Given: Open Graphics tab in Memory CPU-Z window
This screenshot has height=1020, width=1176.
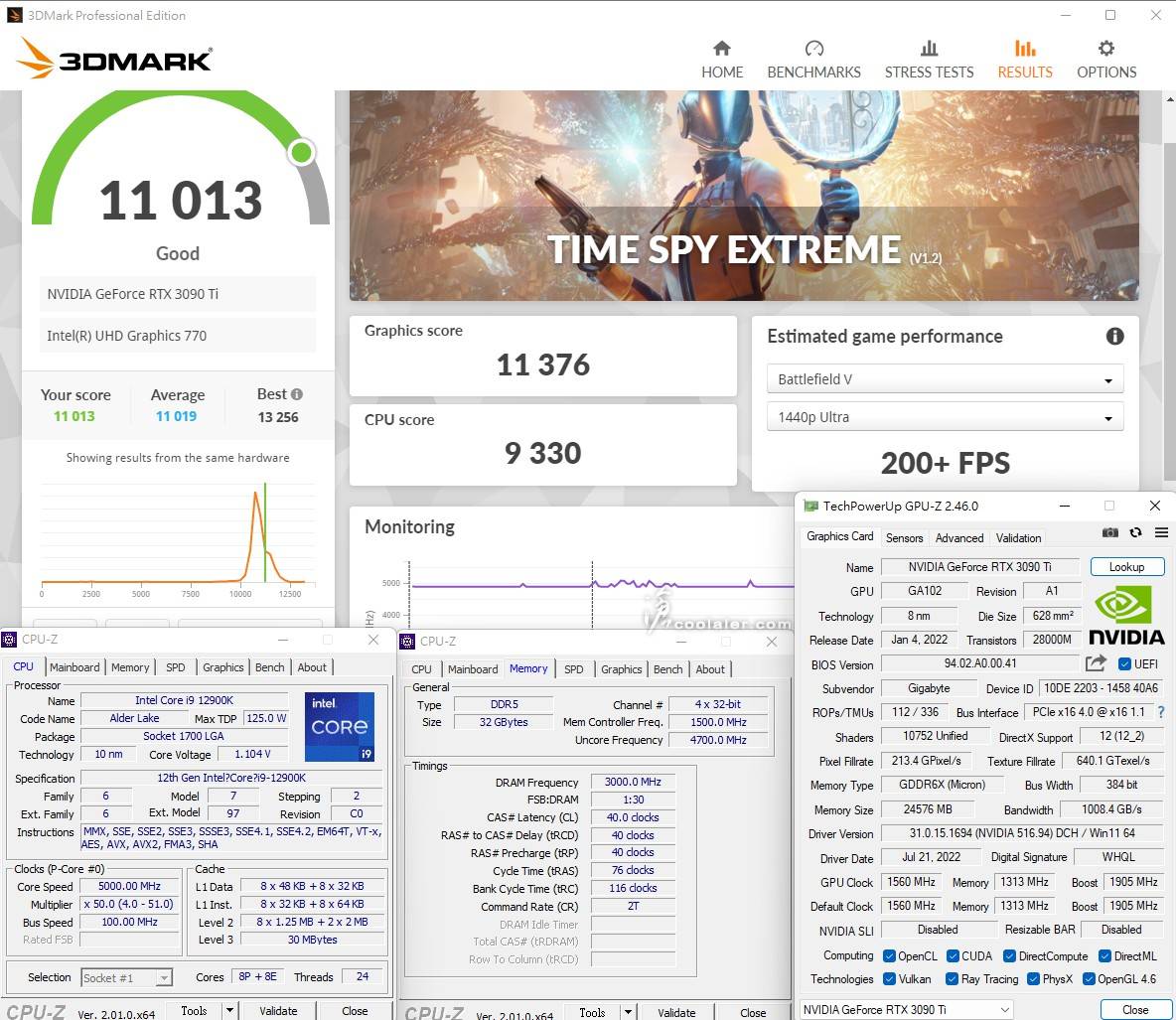Looking at the screenshot, I should (x=621, y=669).
